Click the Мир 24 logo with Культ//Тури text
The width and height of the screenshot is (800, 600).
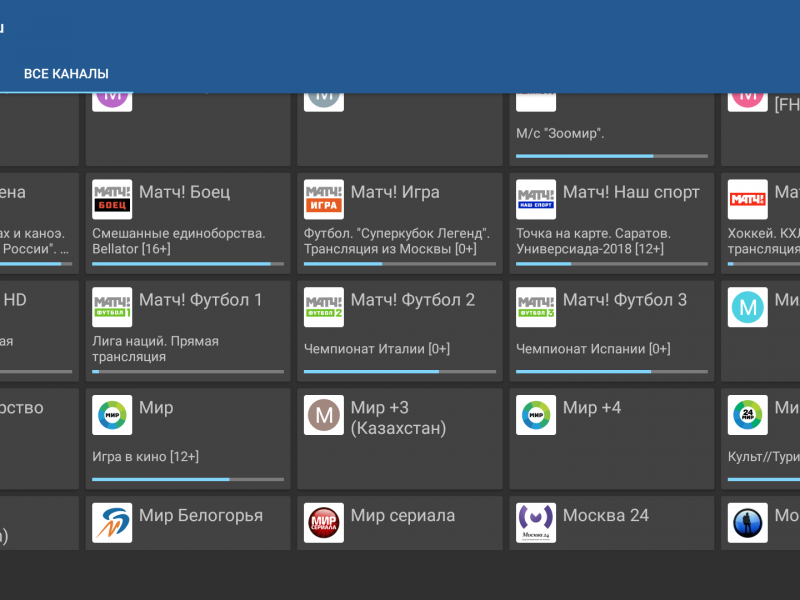[x=747, y=415]
